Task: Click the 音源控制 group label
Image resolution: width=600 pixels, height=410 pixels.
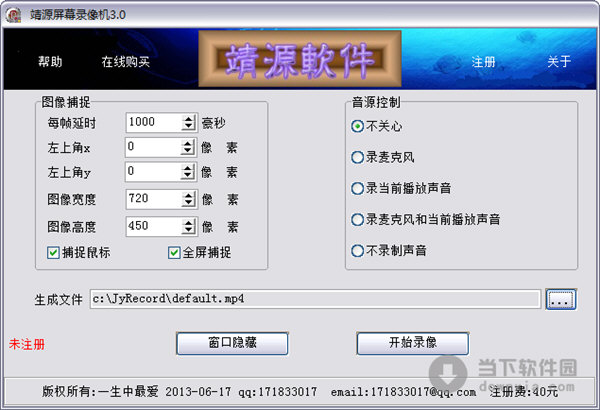Action: [376, 102]
